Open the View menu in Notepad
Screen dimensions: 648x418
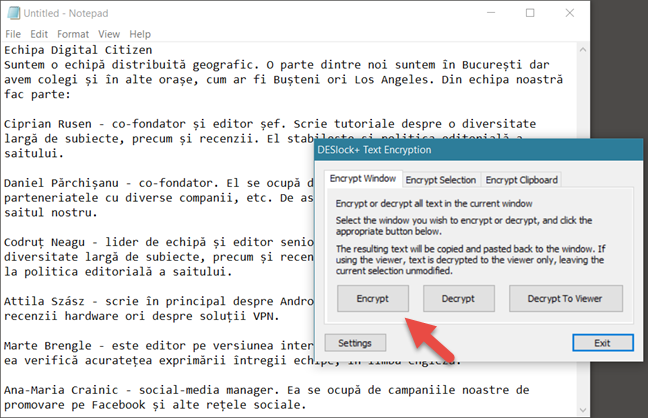click(x=109, y=34)
